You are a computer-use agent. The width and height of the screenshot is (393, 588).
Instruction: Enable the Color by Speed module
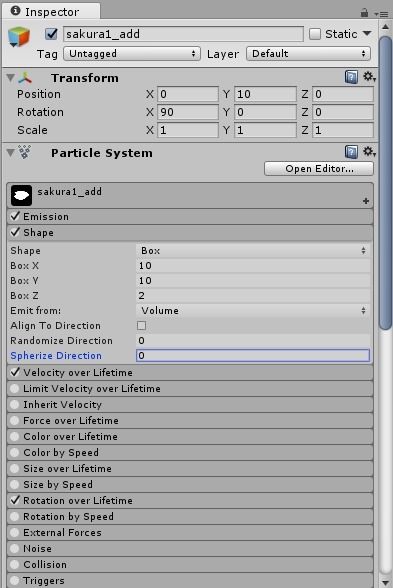pos(15,453)
